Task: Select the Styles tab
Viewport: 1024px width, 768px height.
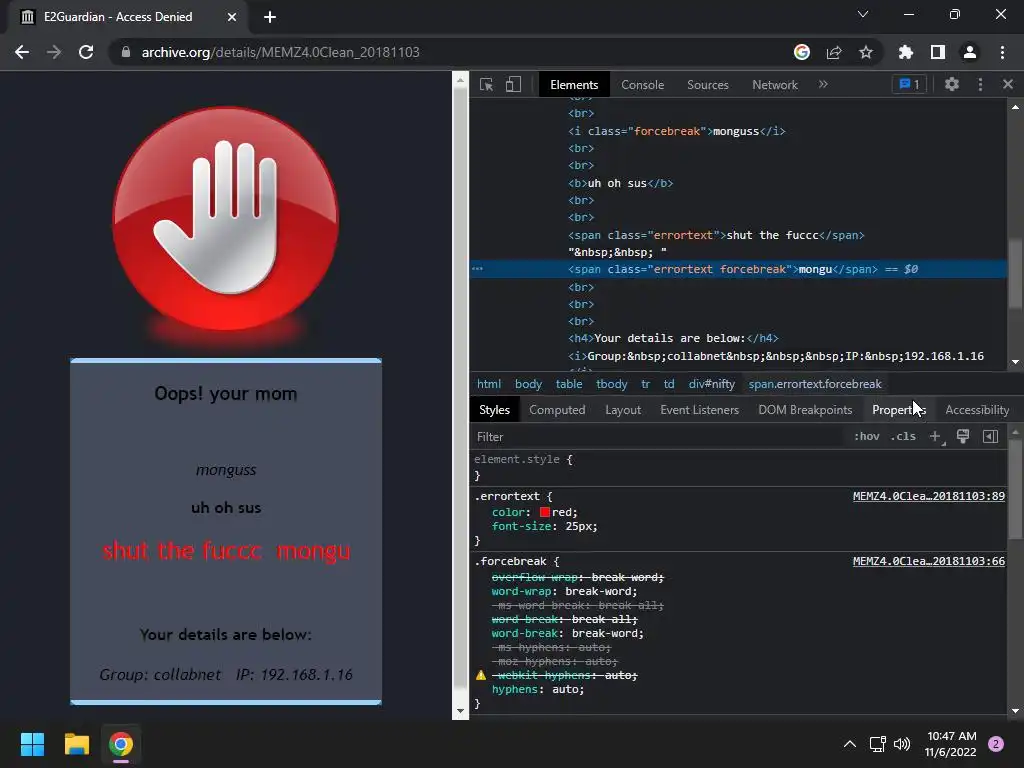Action: (494, 410)
